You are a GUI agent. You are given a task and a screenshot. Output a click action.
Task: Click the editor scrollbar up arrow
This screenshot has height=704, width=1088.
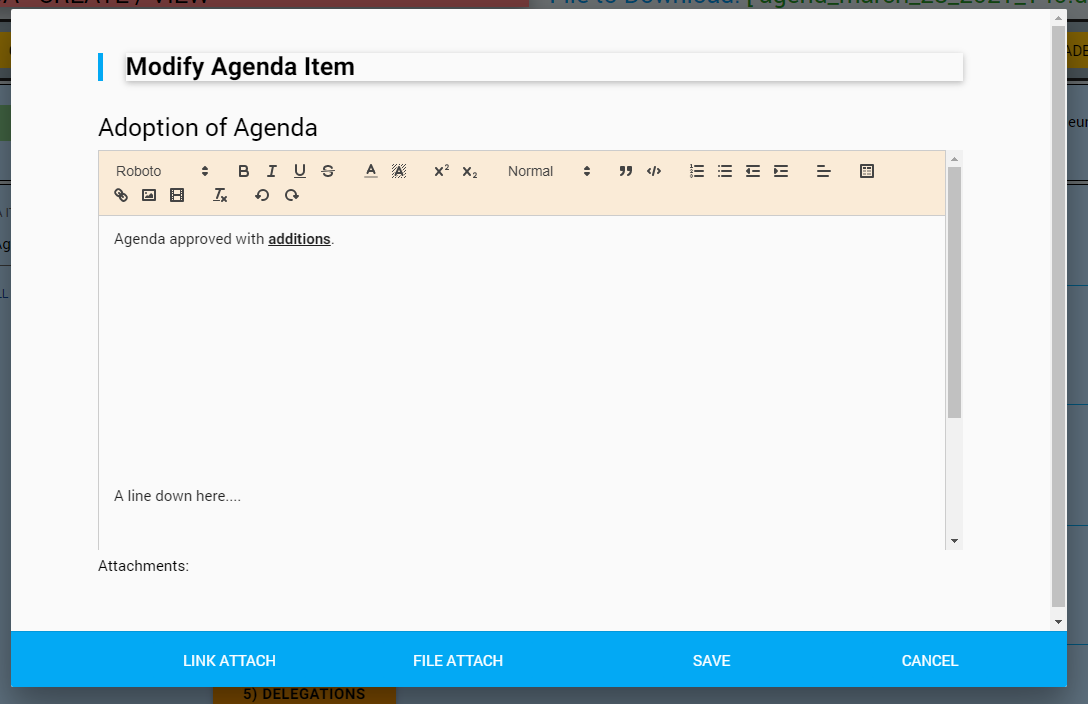[x=955, y=159]
